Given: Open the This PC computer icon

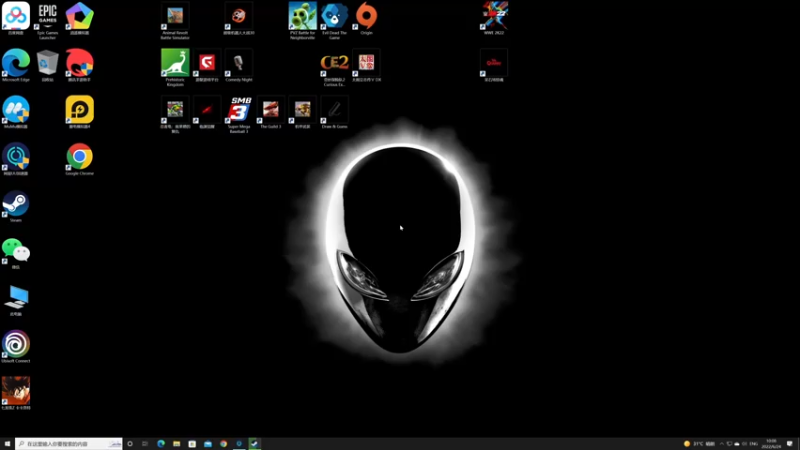Looking at the screenshot, I should (x=16, y=300).
